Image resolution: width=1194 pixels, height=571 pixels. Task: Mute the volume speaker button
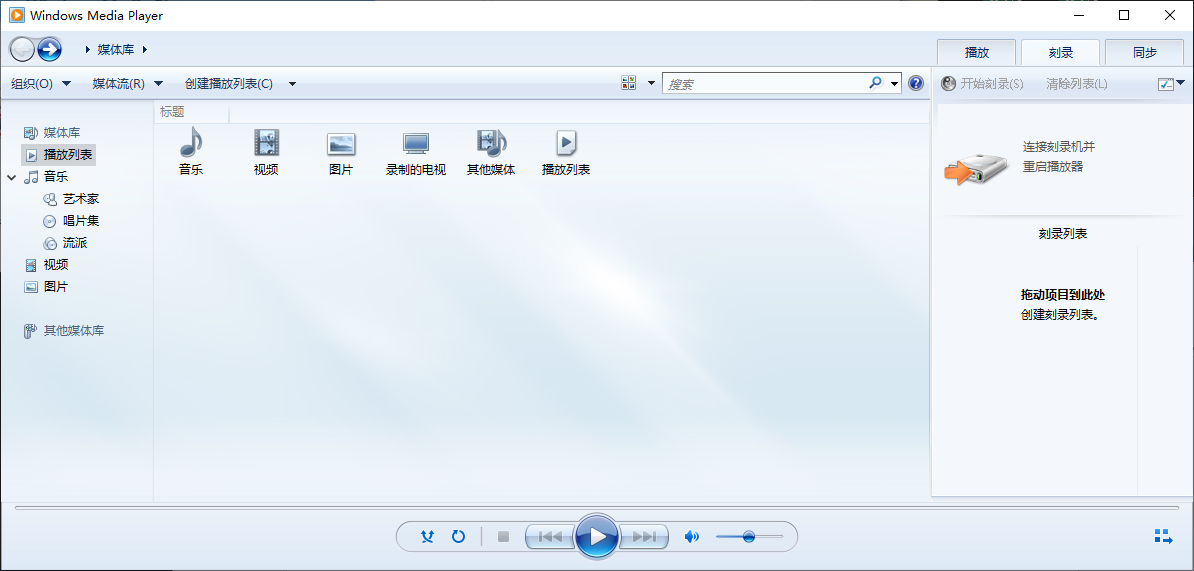tap(691, 537)
